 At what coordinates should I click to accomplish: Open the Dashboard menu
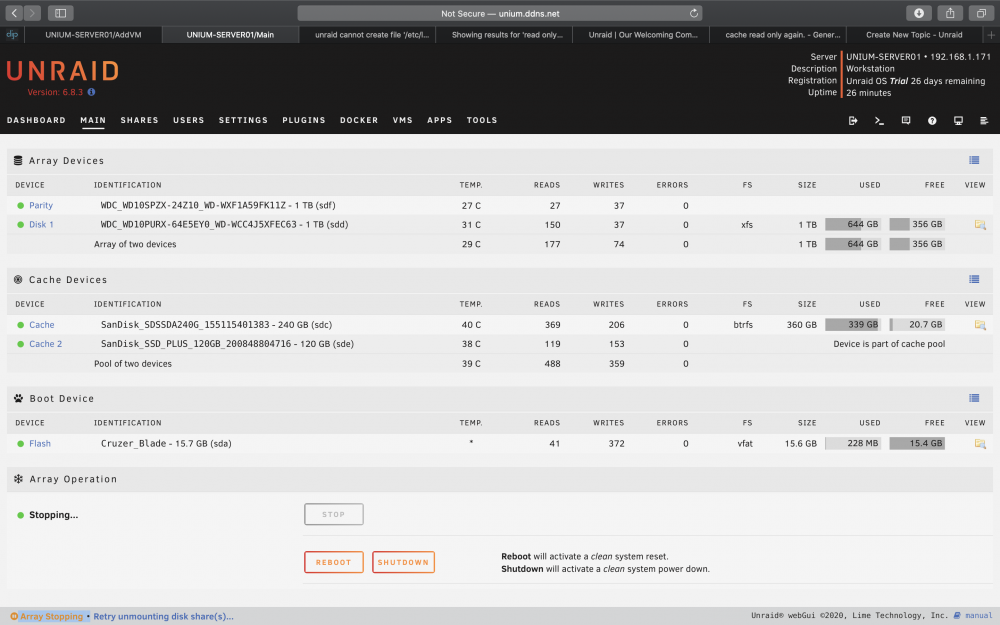coord(36,120)
